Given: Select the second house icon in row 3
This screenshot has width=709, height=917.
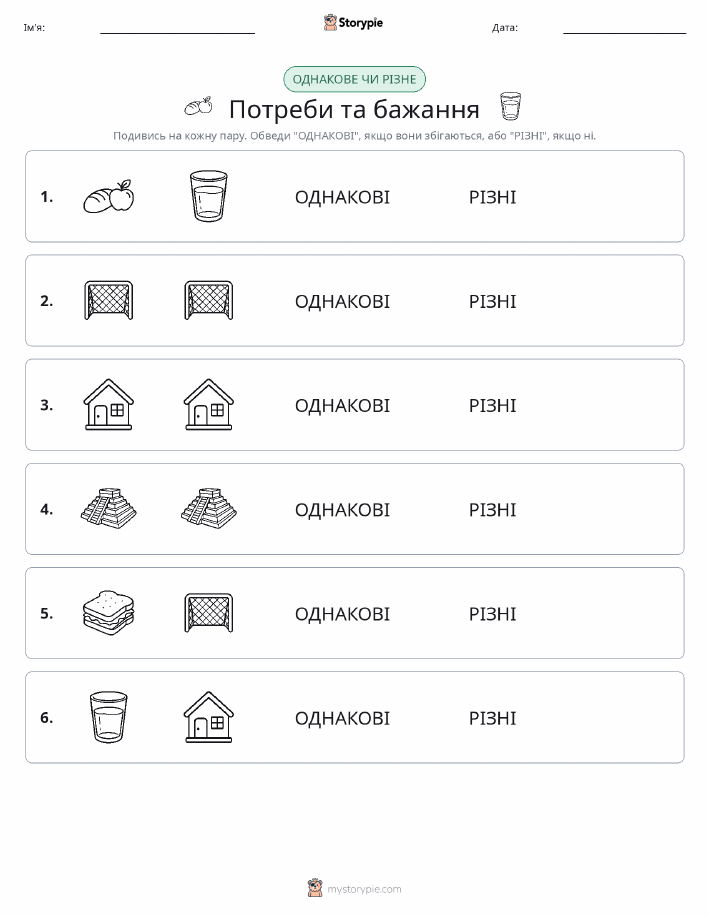Looking at the screenshot, I should 209,405.
